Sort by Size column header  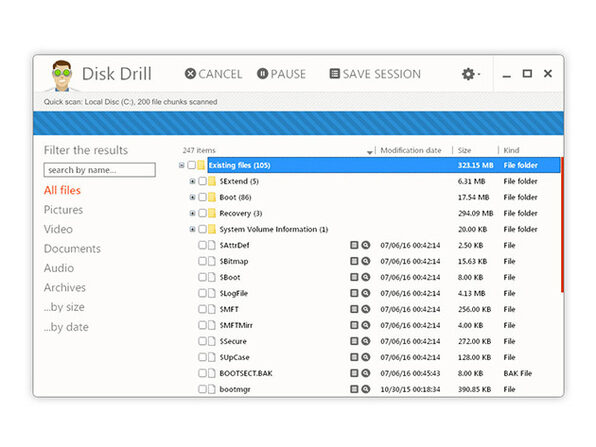(464, 151)
